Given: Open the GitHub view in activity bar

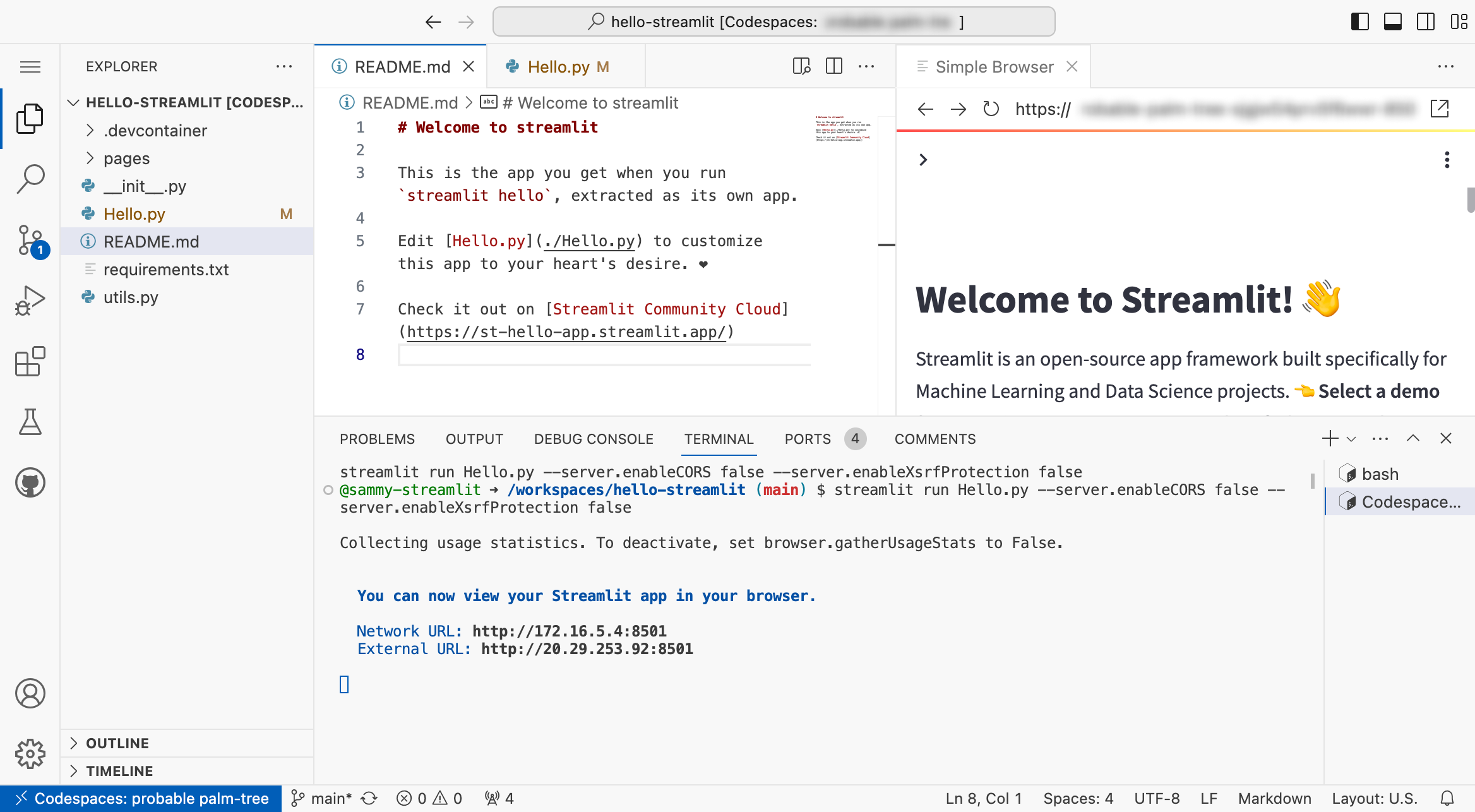Looking at the screenshot, I should pos(30,482).
